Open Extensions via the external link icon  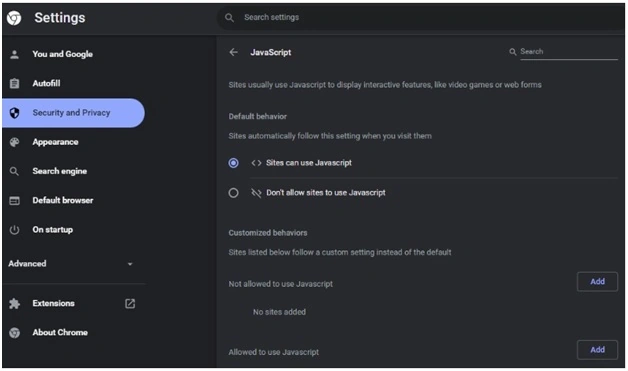(130, 303)
